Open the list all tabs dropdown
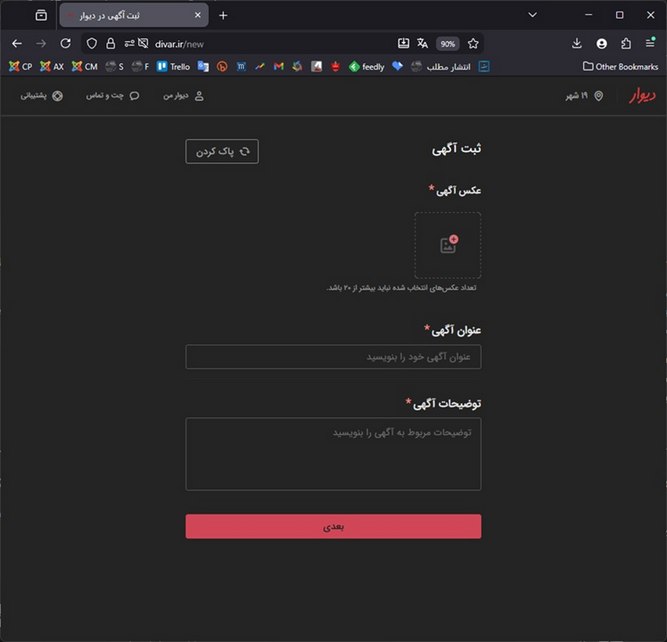The image size is (667, 642). tap(532, 15)
